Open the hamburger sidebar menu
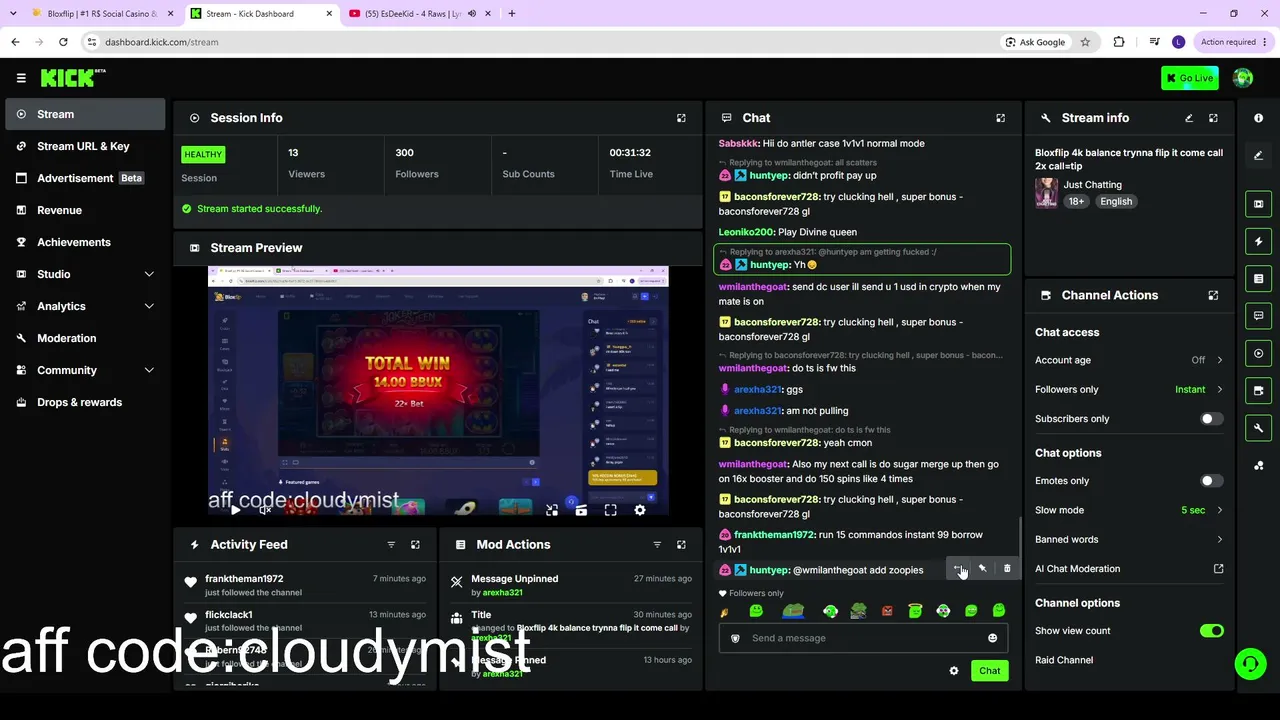This screenshot has height=720, width=1280. click(x=21, y=78)
